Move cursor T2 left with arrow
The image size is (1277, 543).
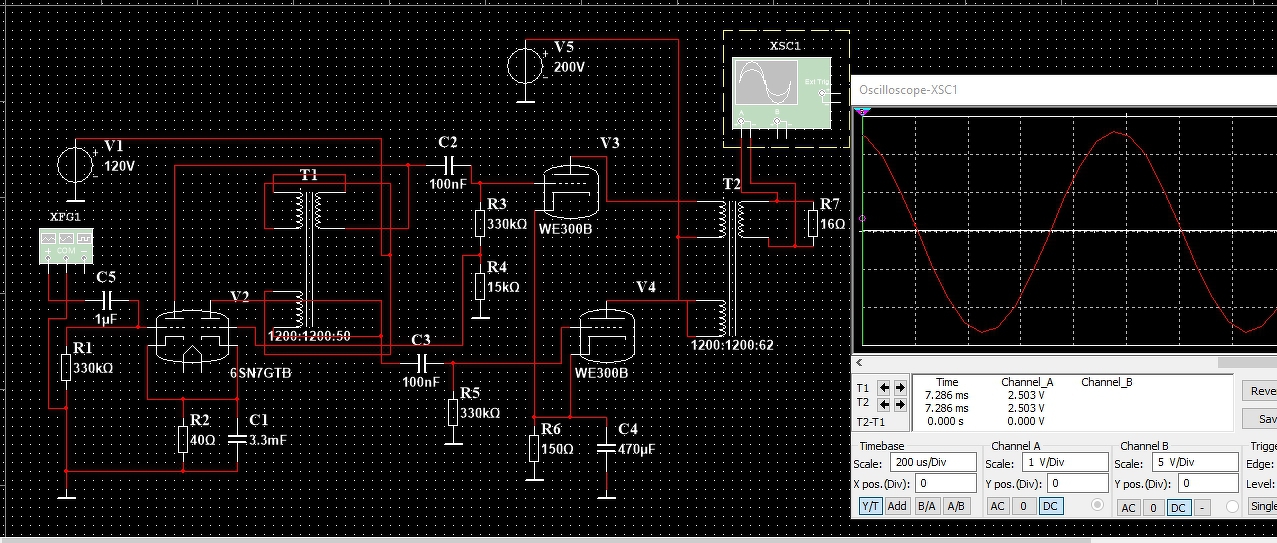pyautogui.click(x=883, y=404)
